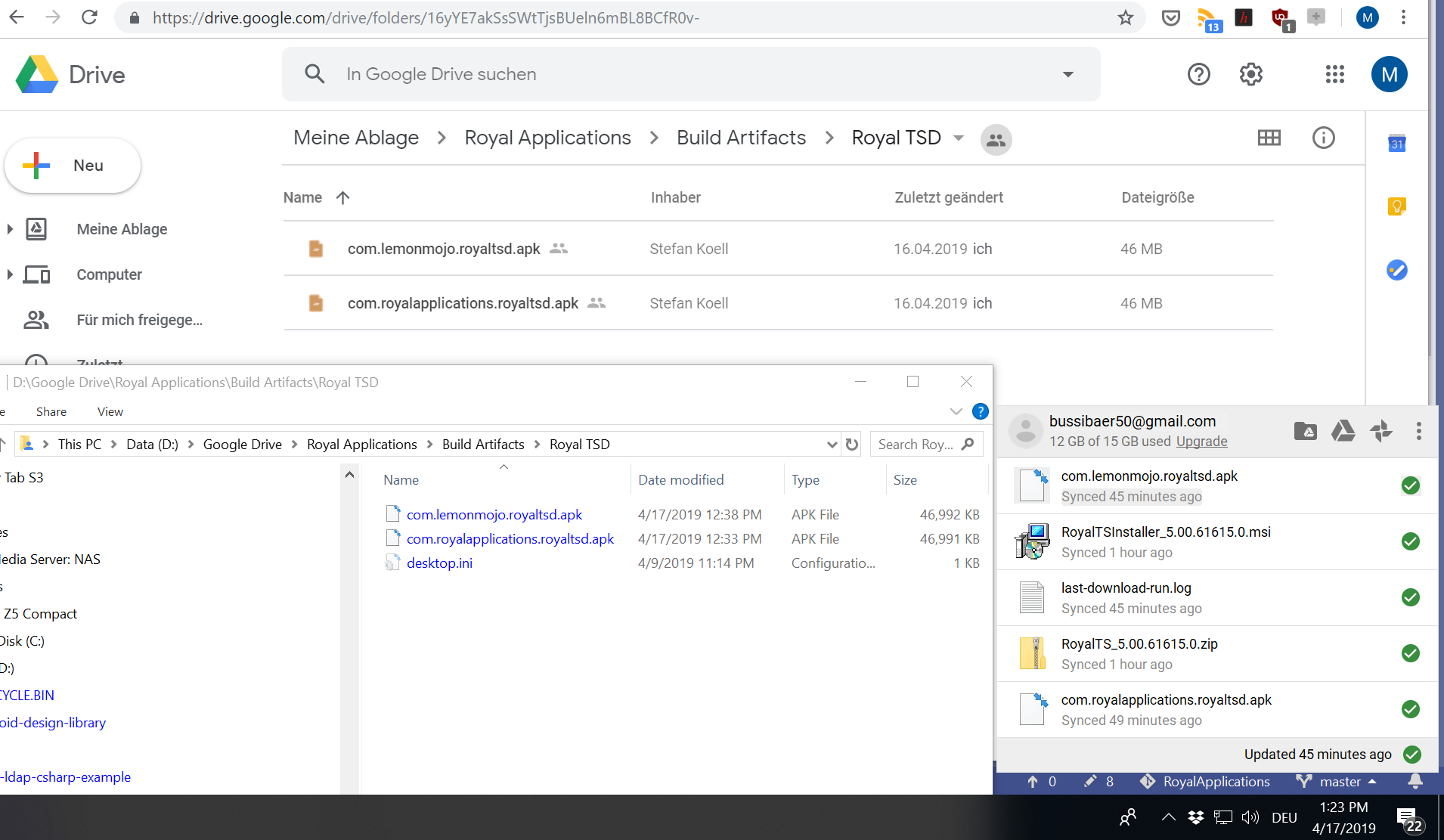Visit Google Drive on the web from sync panel
This screenshot has width=1444, height=840.
pos(1343,431)
